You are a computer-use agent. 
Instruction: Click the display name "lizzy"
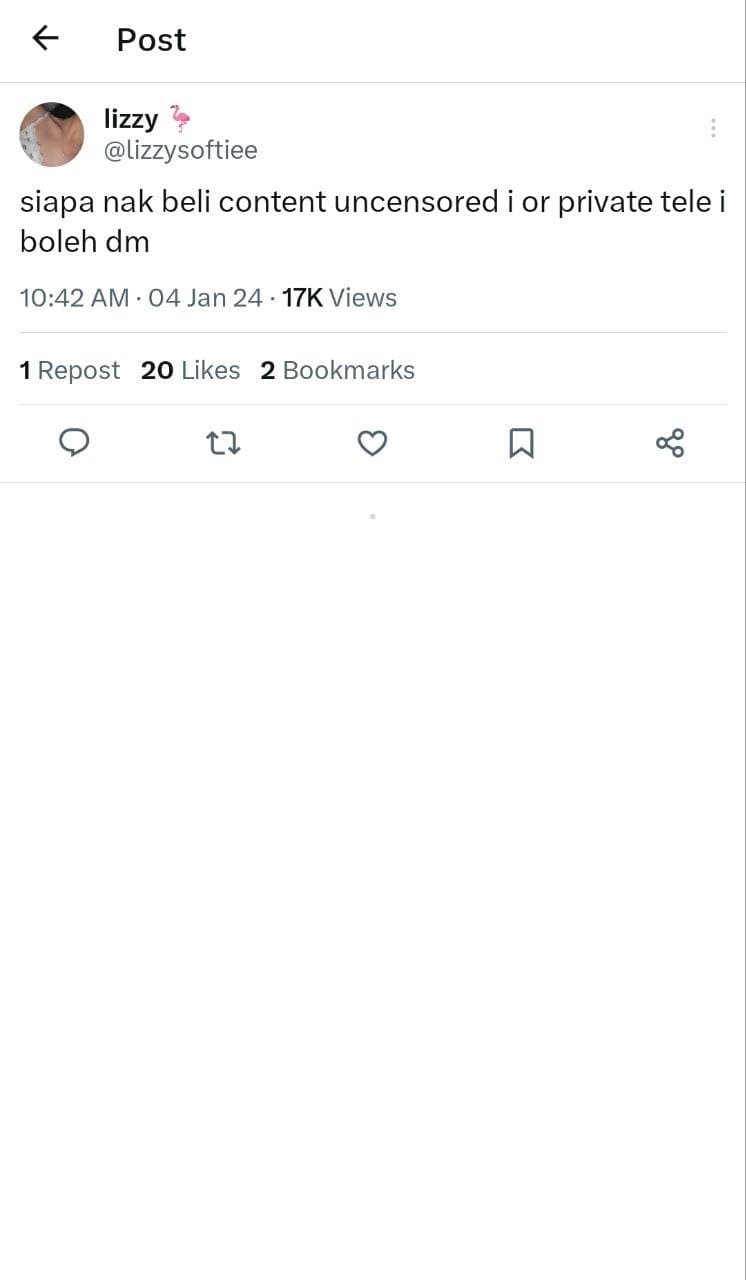[x=131, y=119]
